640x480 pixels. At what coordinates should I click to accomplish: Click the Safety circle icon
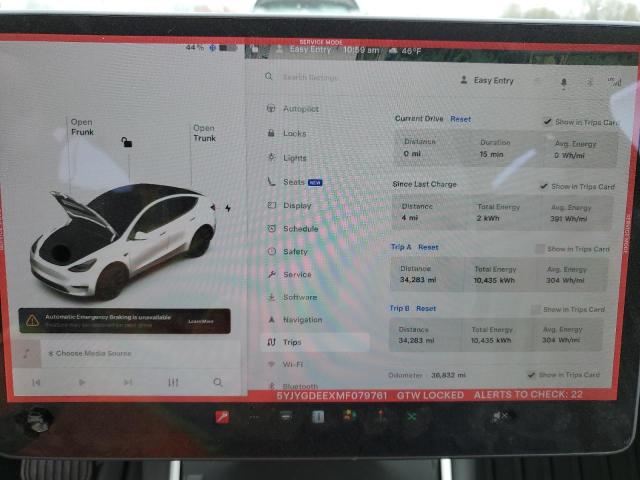tap(272, 251)
